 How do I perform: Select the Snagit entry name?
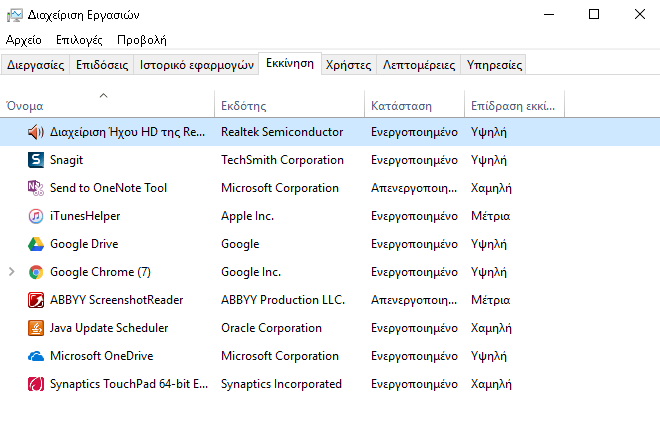point(67,160)
